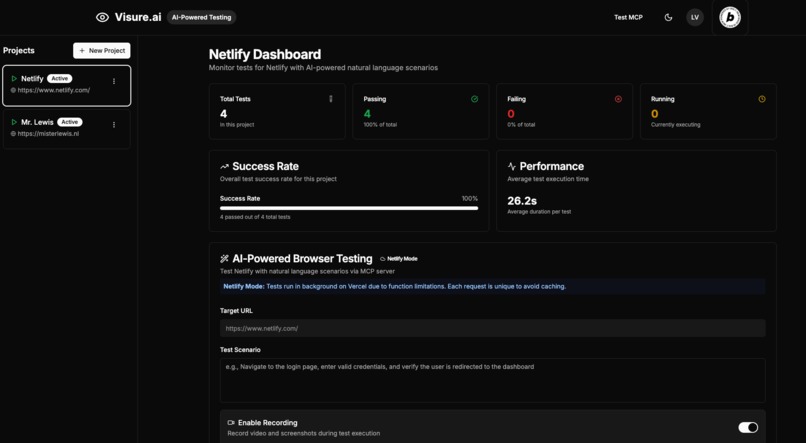Screen dimensions: 806x443
Task: Click the Failing red cross icon
Action: [618, 99]
